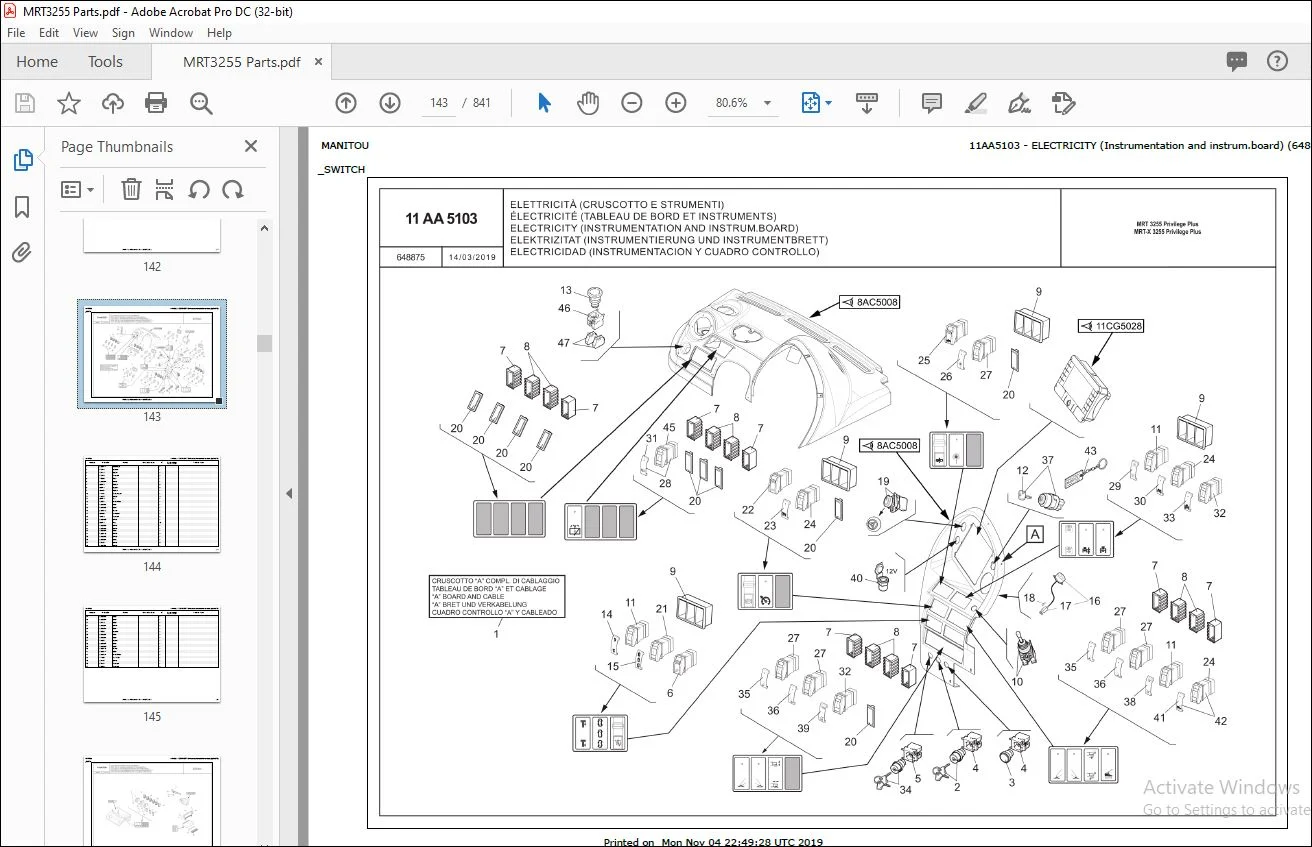Screen dimensions: 1312x847
Task: Zoom in with the plus icon
Action: (676, 103)
